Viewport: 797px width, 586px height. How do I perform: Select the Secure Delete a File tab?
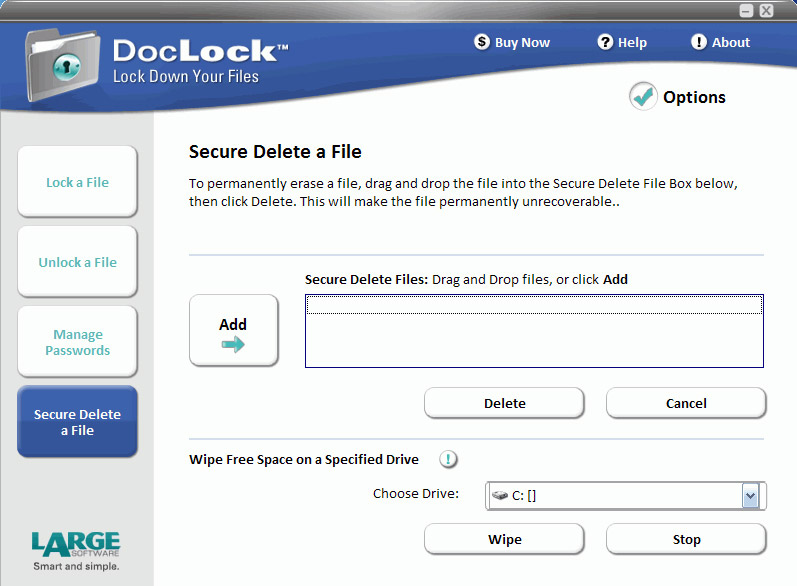pyautogui.click(x=77, y=422)
